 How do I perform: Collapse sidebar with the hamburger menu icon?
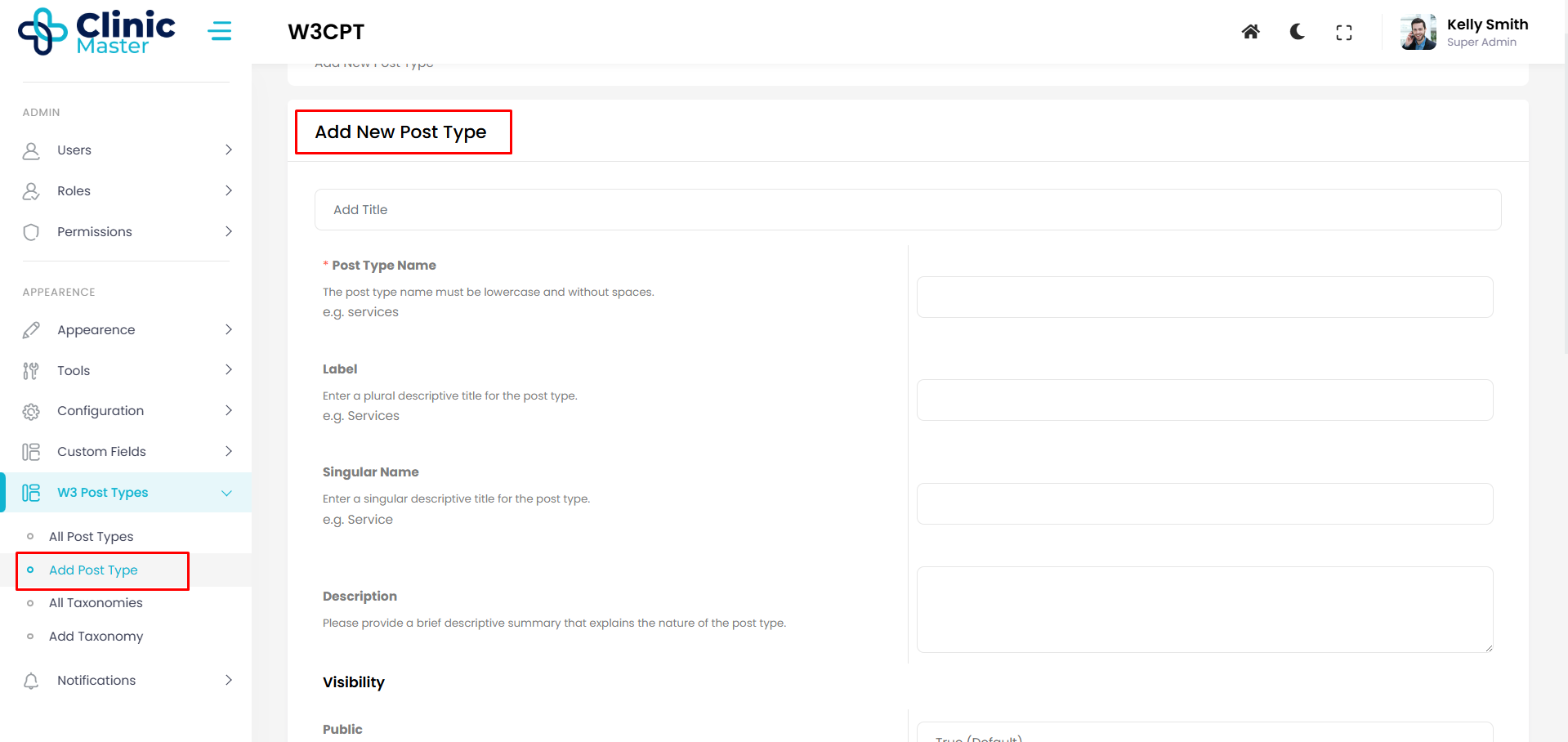pos(219,32)
